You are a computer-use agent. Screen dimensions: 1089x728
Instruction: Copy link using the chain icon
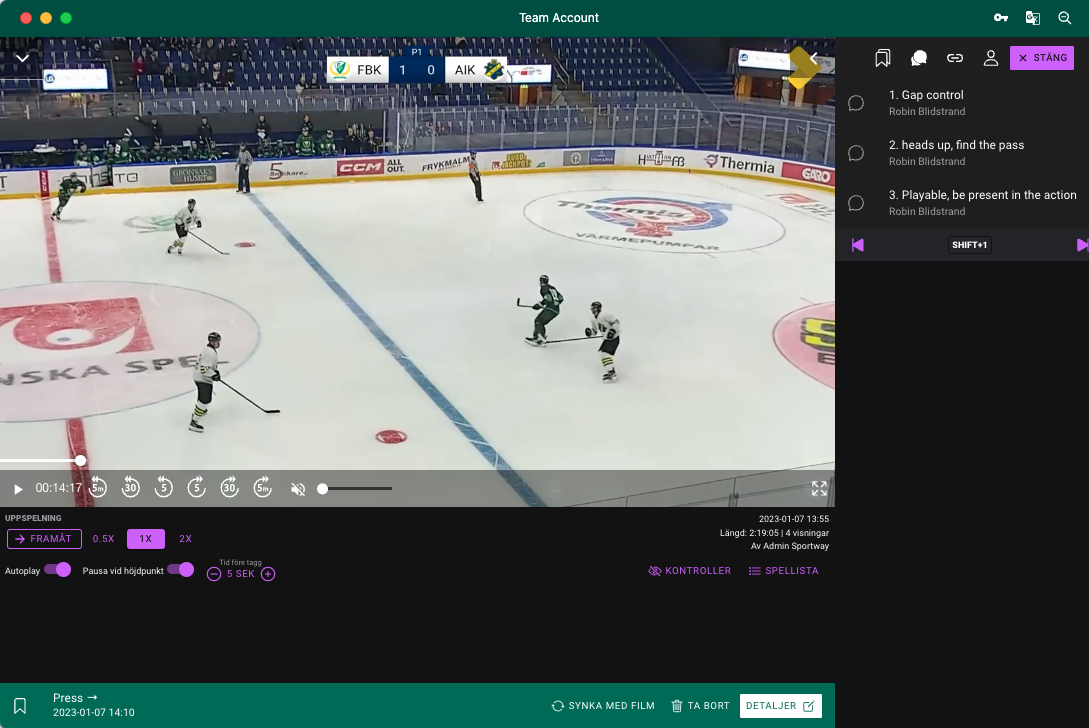[955, 58]
